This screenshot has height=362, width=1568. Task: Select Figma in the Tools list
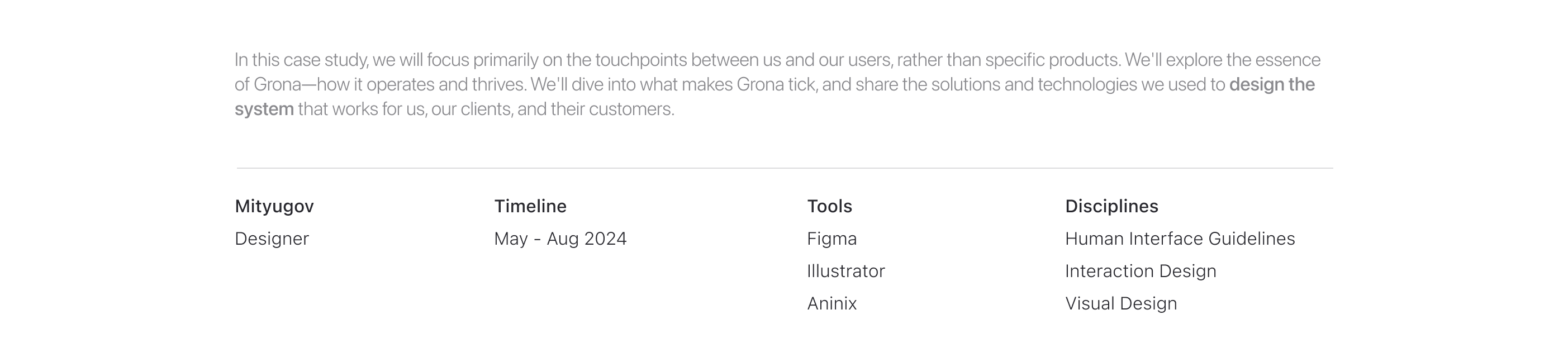[x=831, y=239]
